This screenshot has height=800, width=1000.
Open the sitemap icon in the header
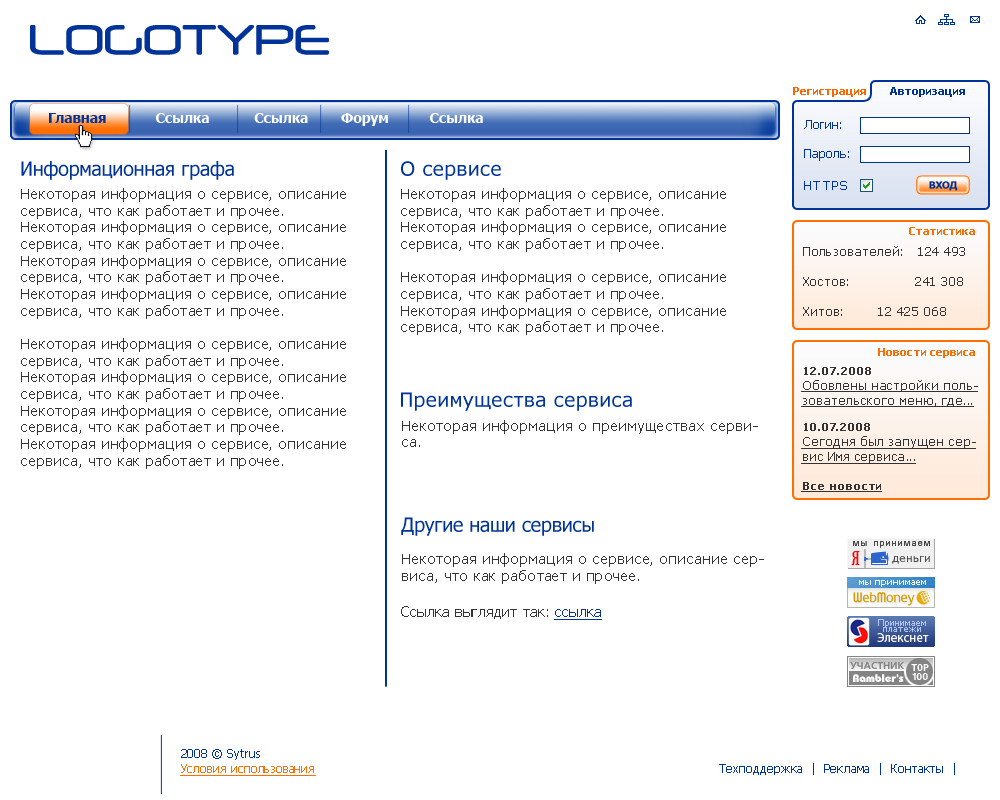tap(946, 20)
